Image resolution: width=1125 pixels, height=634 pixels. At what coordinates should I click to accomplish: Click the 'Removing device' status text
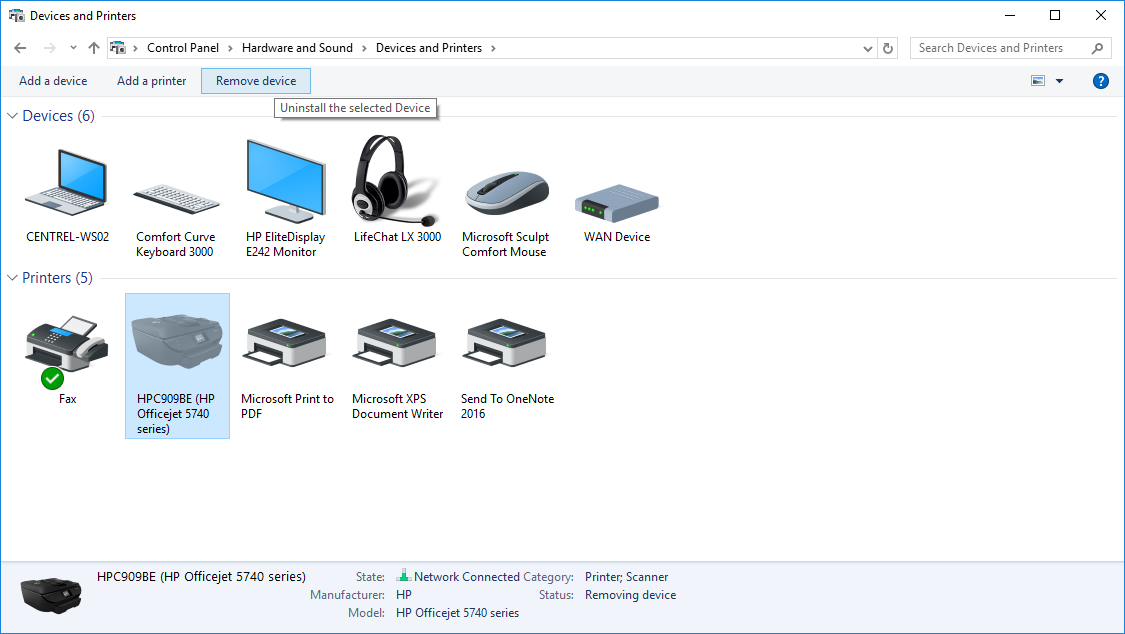(x=630, y=595)
